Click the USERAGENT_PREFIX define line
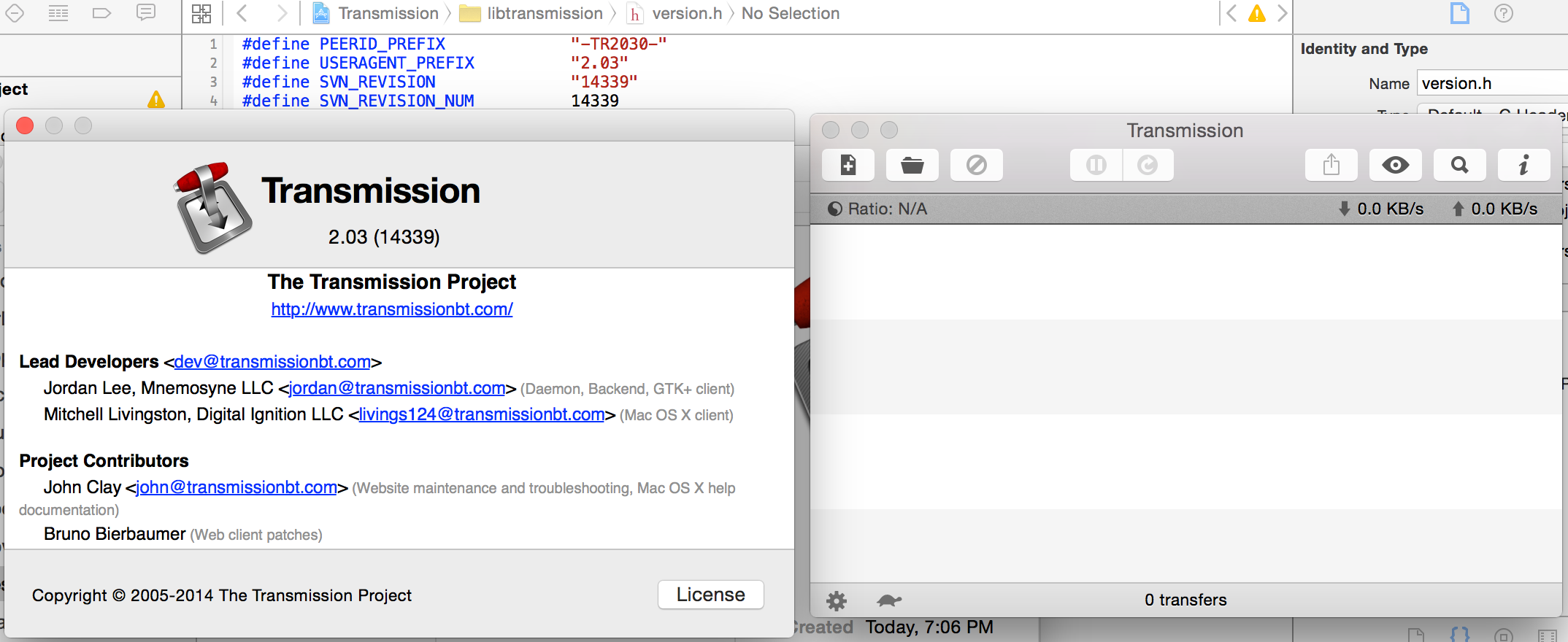 pyautogui.click(x=435, y=63)
